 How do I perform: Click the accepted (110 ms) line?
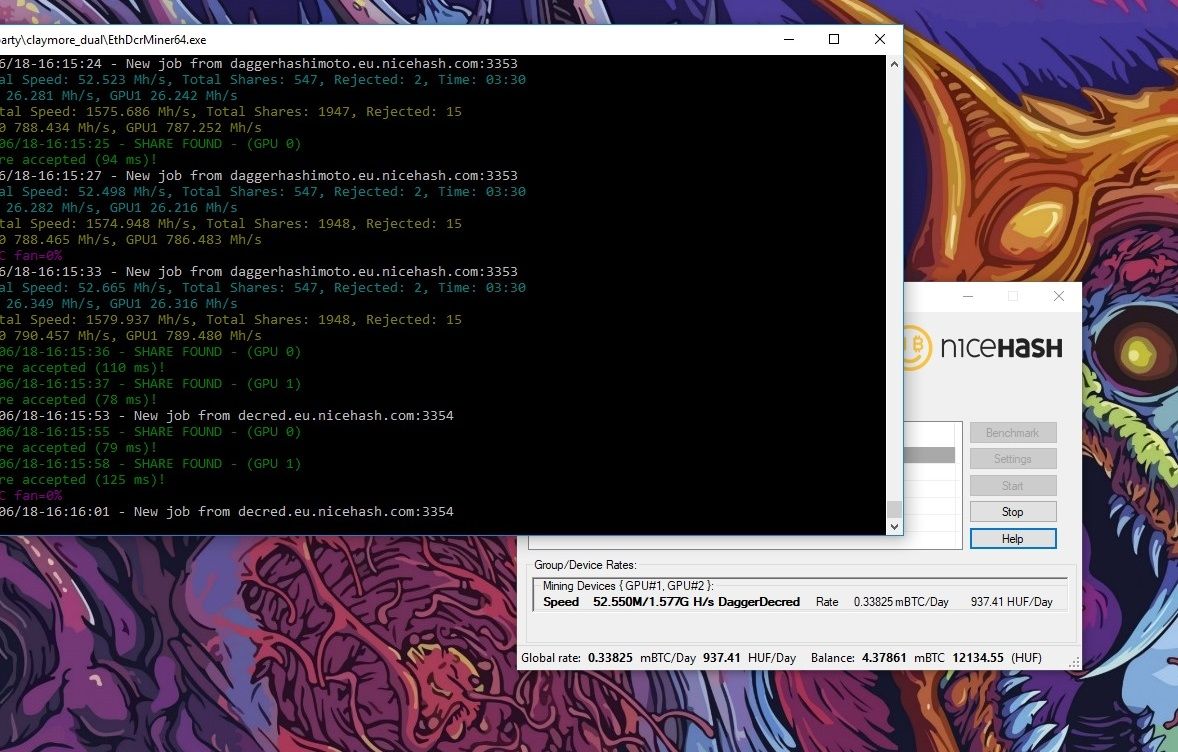[83, 367]
